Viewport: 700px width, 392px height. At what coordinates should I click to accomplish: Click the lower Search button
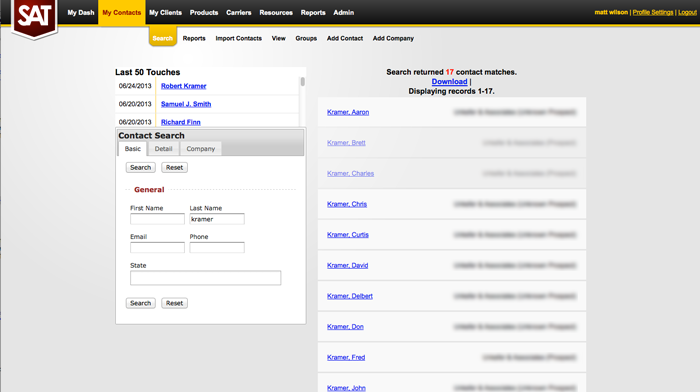point(141,303)
